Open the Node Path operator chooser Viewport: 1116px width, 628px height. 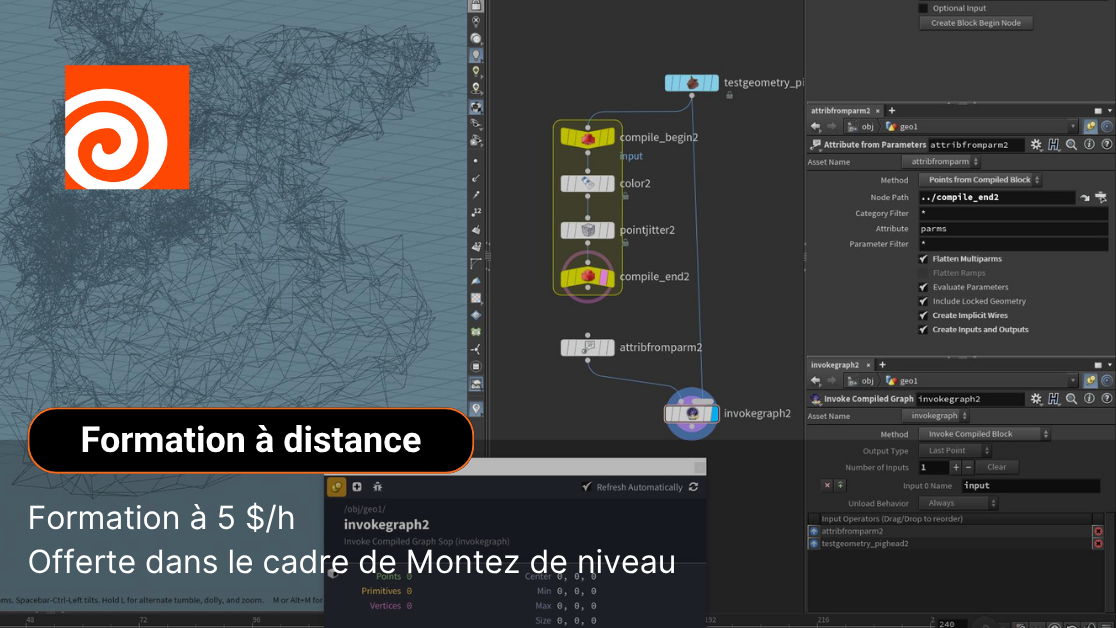pos(1101,197)
